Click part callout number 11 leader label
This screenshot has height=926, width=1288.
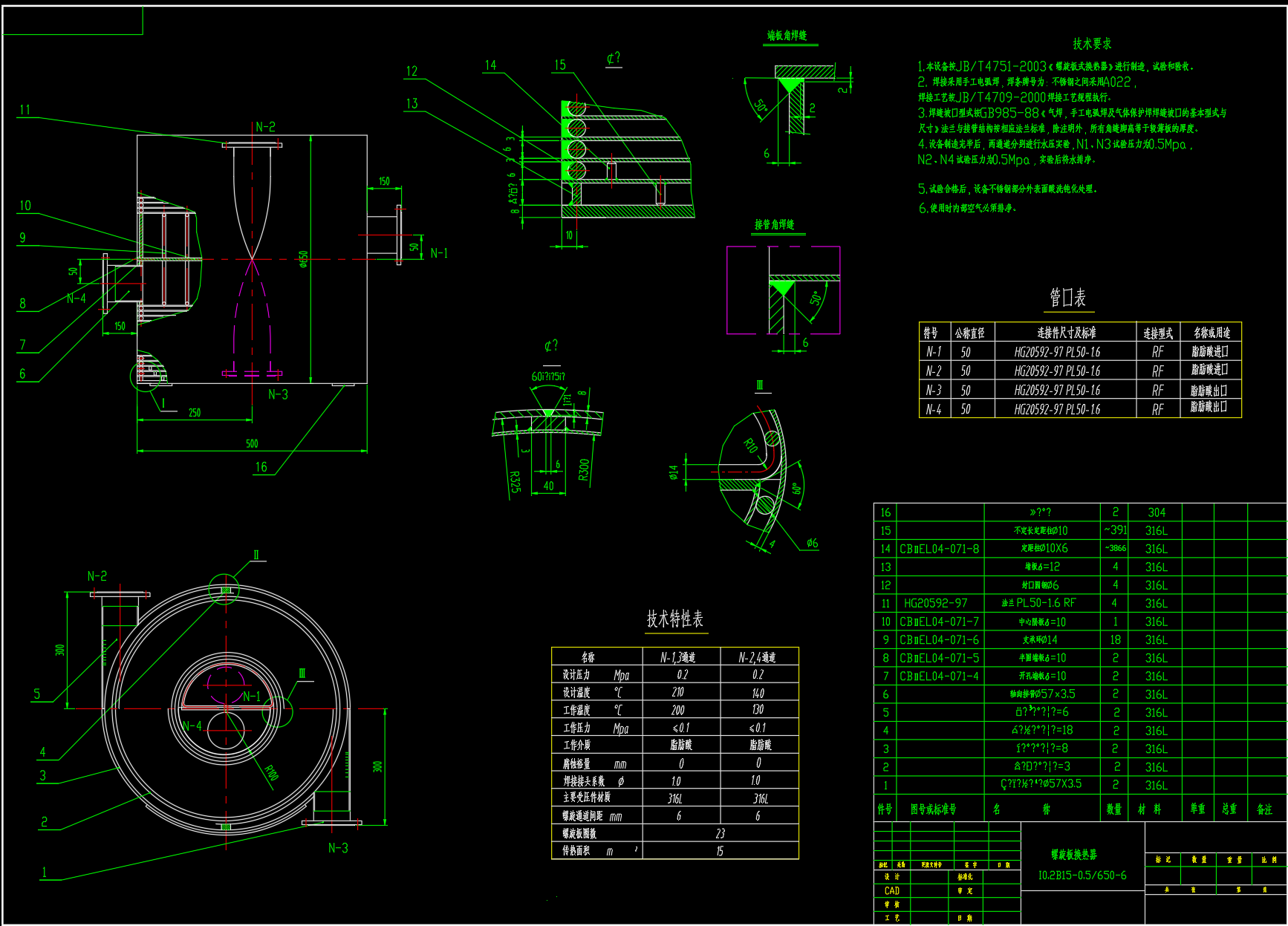[25, 110]
